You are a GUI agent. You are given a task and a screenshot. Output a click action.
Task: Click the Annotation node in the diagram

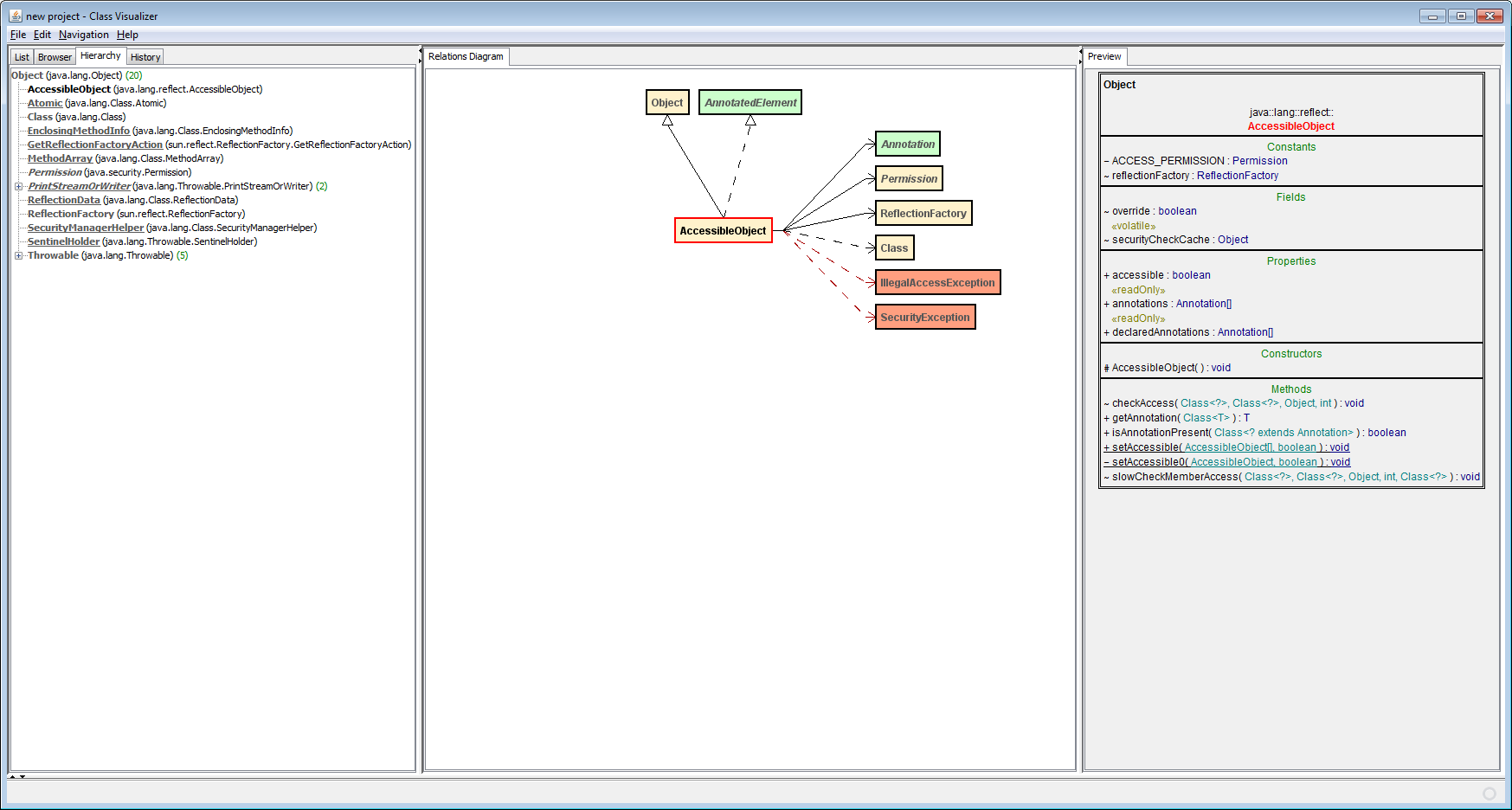click(x=906, y=144)
